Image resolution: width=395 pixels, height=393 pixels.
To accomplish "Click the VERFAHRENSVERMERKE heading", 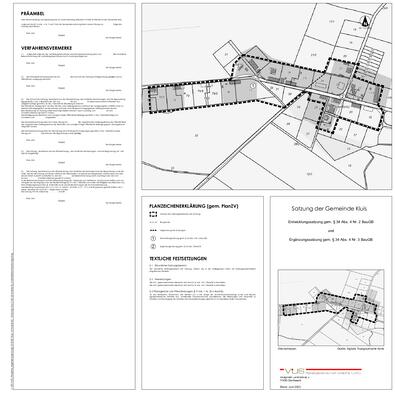I will [46, 48].
